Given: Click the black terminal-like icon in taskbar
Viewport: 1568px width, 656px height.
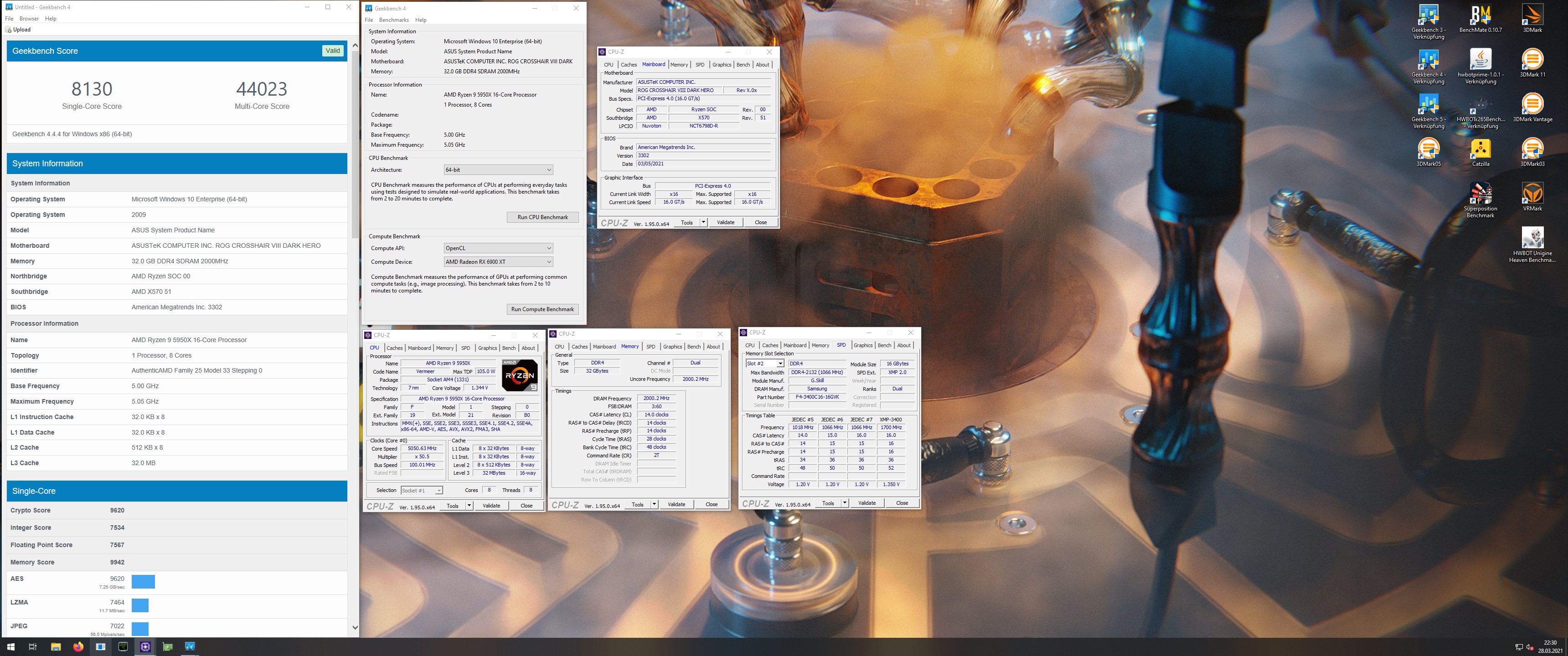Looking at the screenshot, I should tap(123, 647).
